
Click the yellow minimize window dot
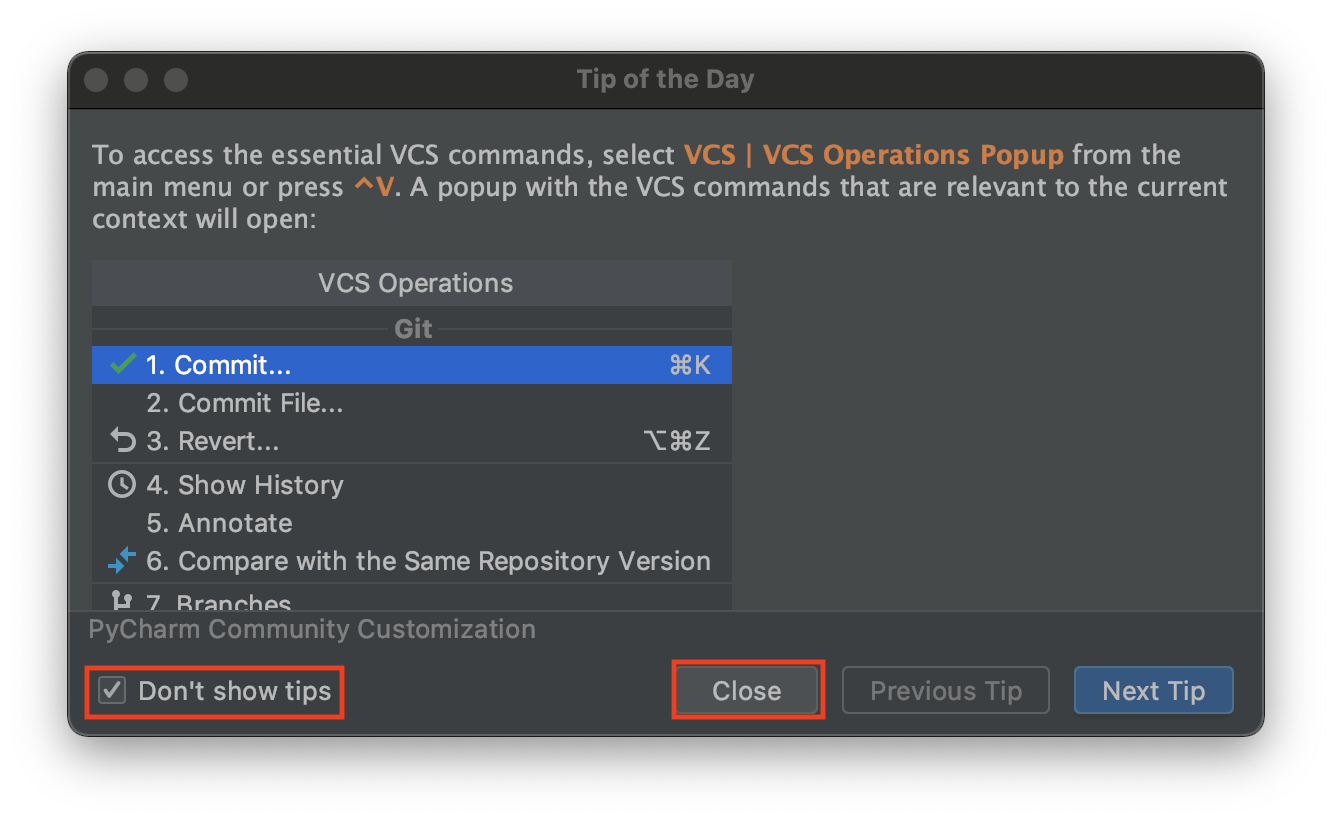pos(136,80)
